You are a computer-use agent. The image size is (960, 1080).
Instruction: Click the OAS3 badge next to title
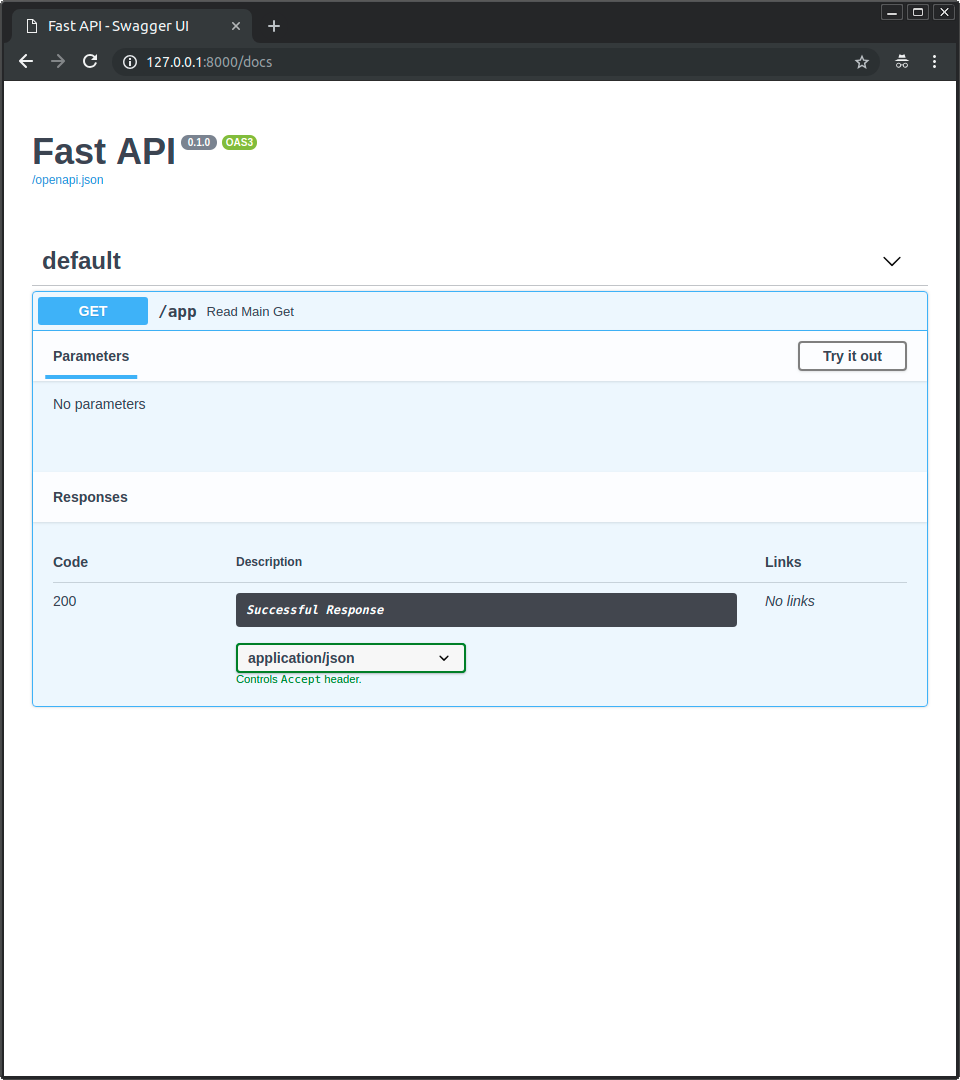[239, 142]
